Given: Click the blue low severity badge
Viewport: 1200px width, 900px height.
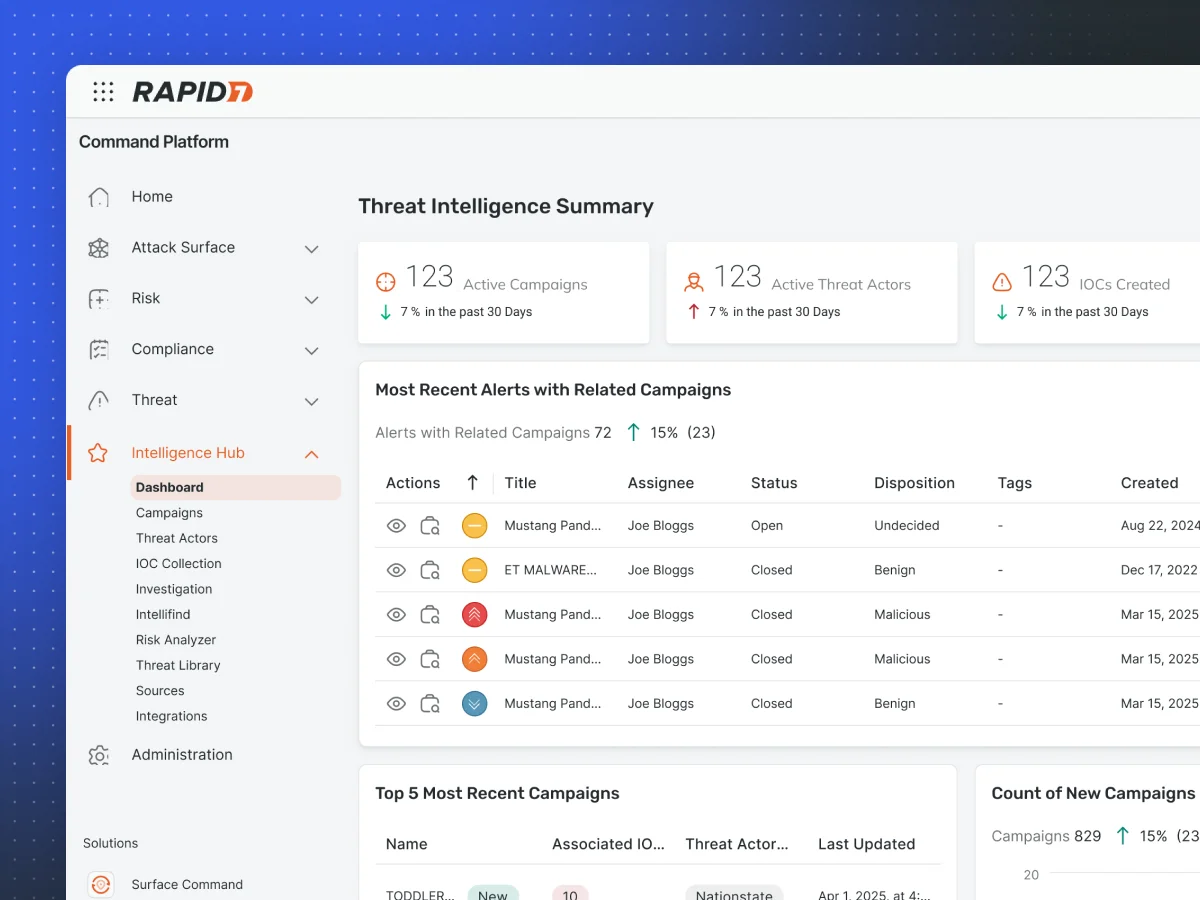Looking at the screenshot, I should point(474,704).
